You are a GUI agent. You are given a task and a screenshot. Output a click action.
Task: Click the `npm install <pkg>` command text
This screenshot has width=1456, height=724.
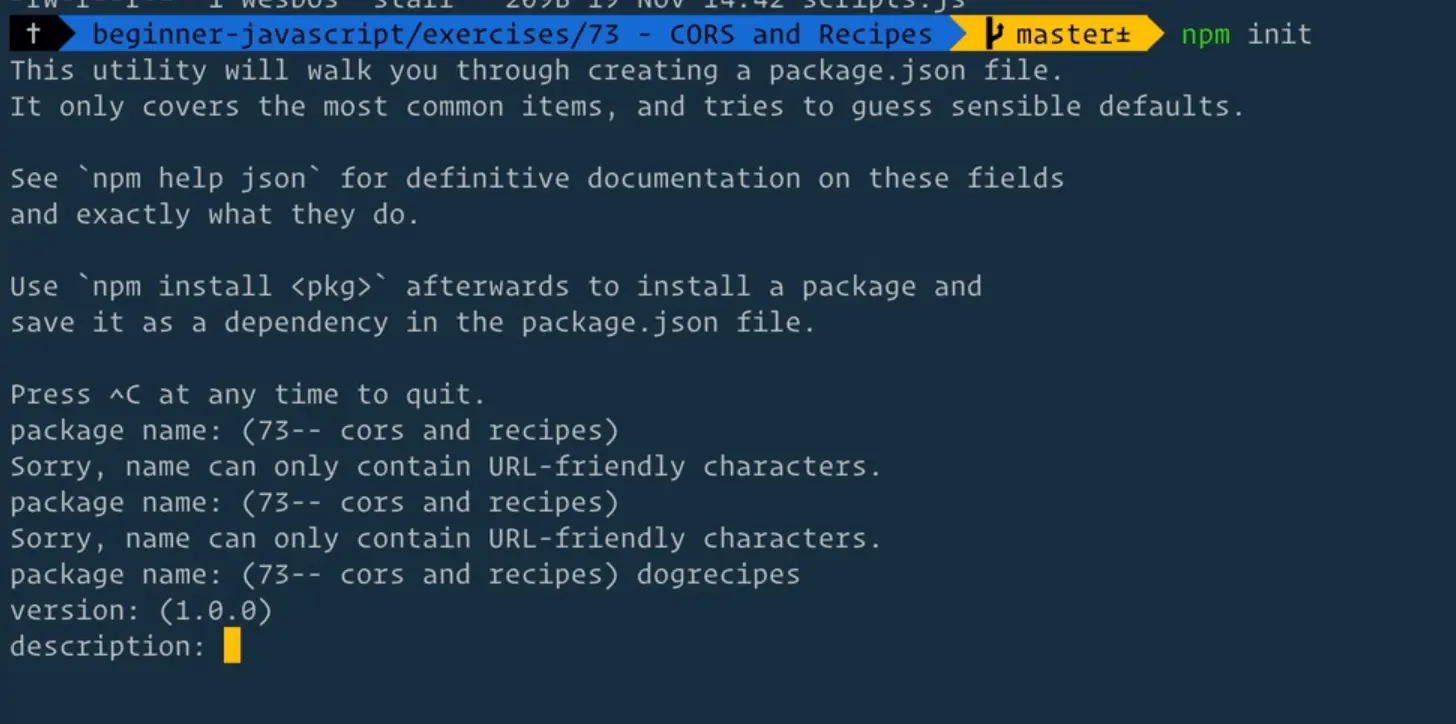[x=240, y=287]
